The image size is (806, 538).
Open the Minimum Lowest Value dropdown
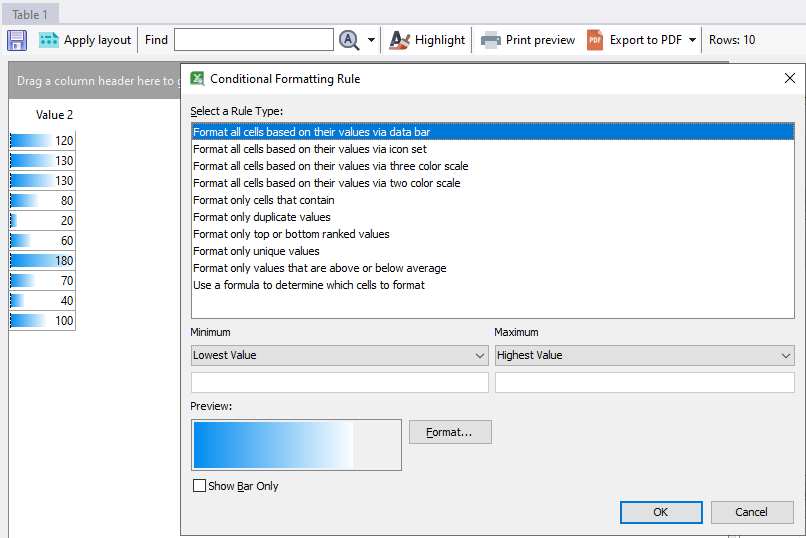pyautogui.click(x=339, y=355)
